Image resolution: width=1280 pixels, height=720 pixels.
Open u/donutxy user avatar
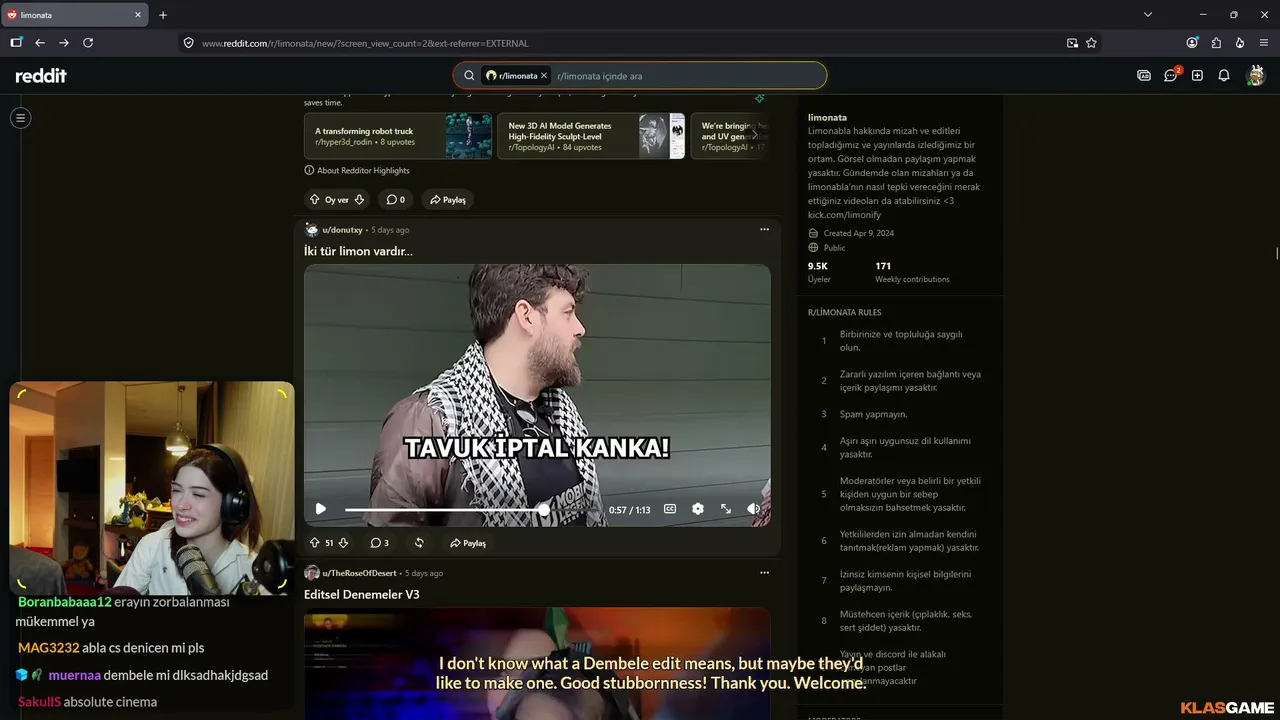[x=312, y=230]
